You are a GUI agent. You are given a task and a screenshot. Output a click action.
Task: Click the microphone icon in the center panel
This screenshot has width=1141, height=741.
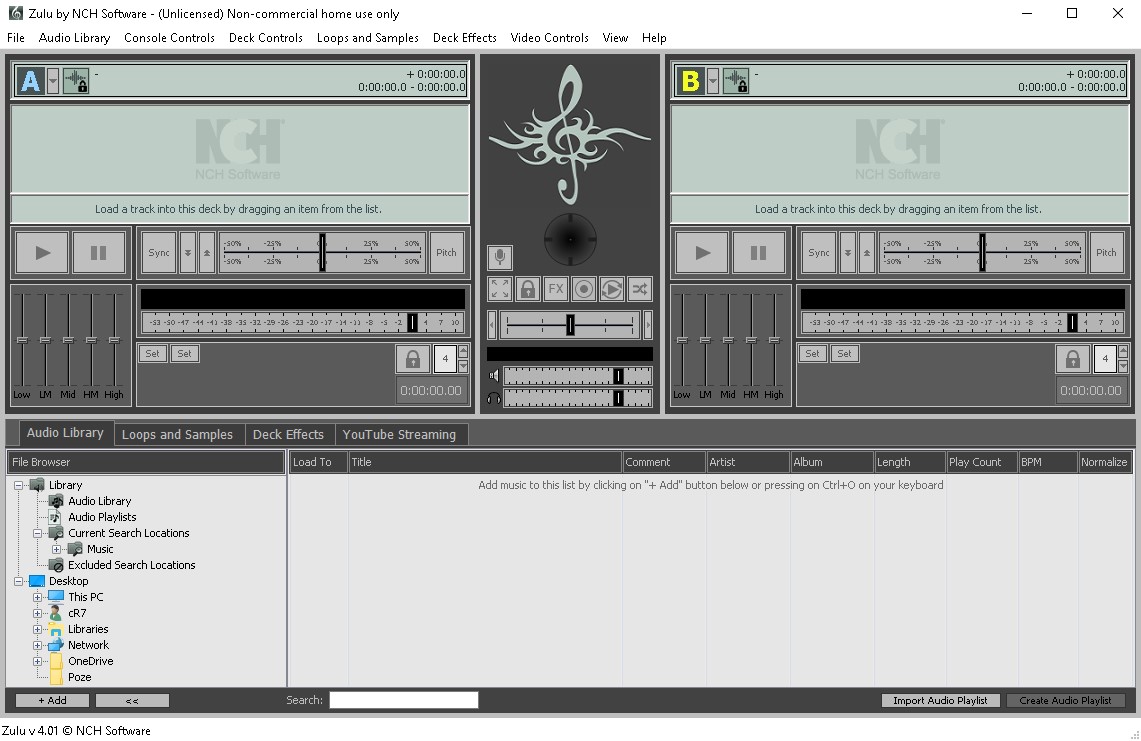click(x=498, y=257)
